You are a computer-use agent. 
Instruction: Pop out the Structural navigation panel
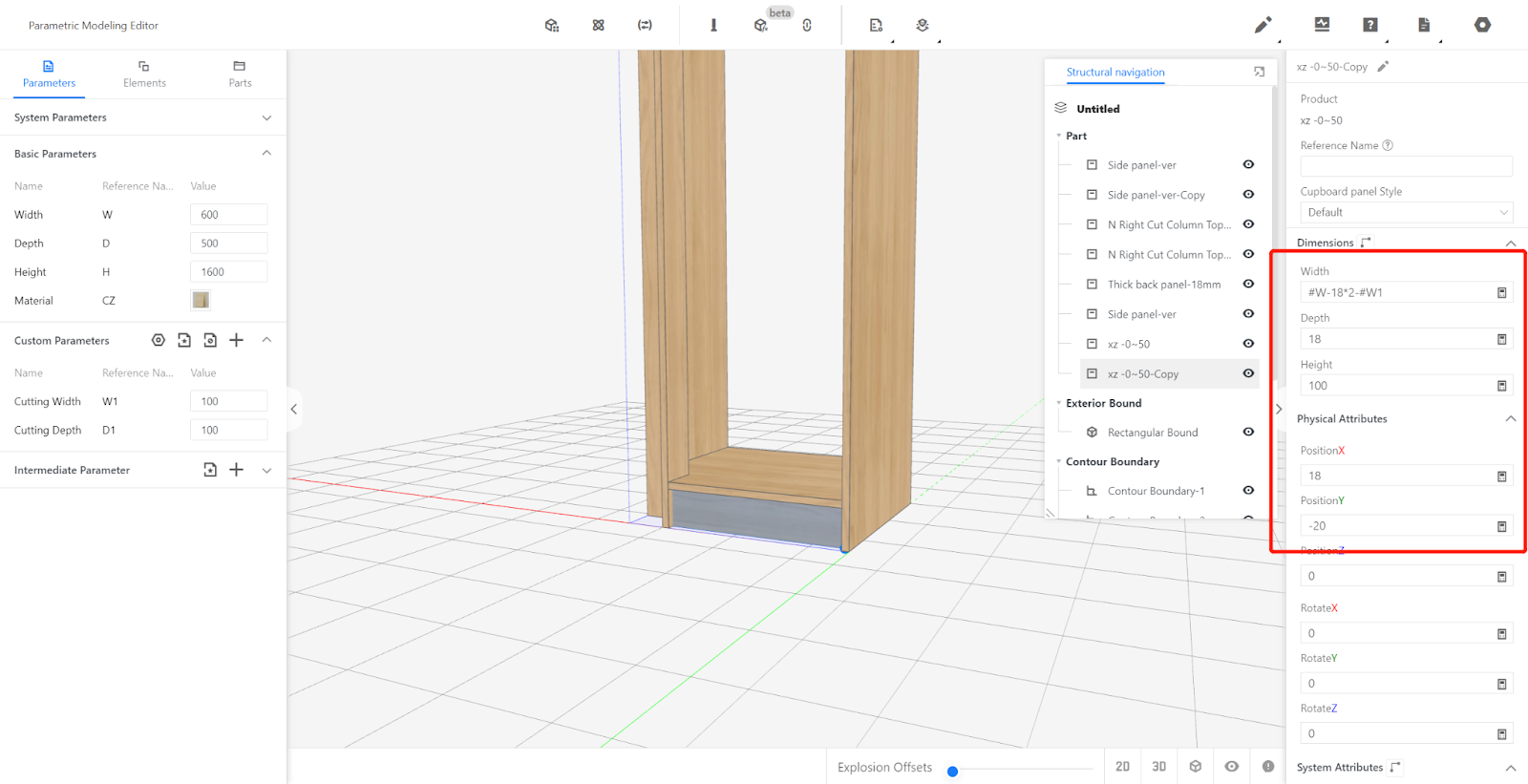(1259, 72)
